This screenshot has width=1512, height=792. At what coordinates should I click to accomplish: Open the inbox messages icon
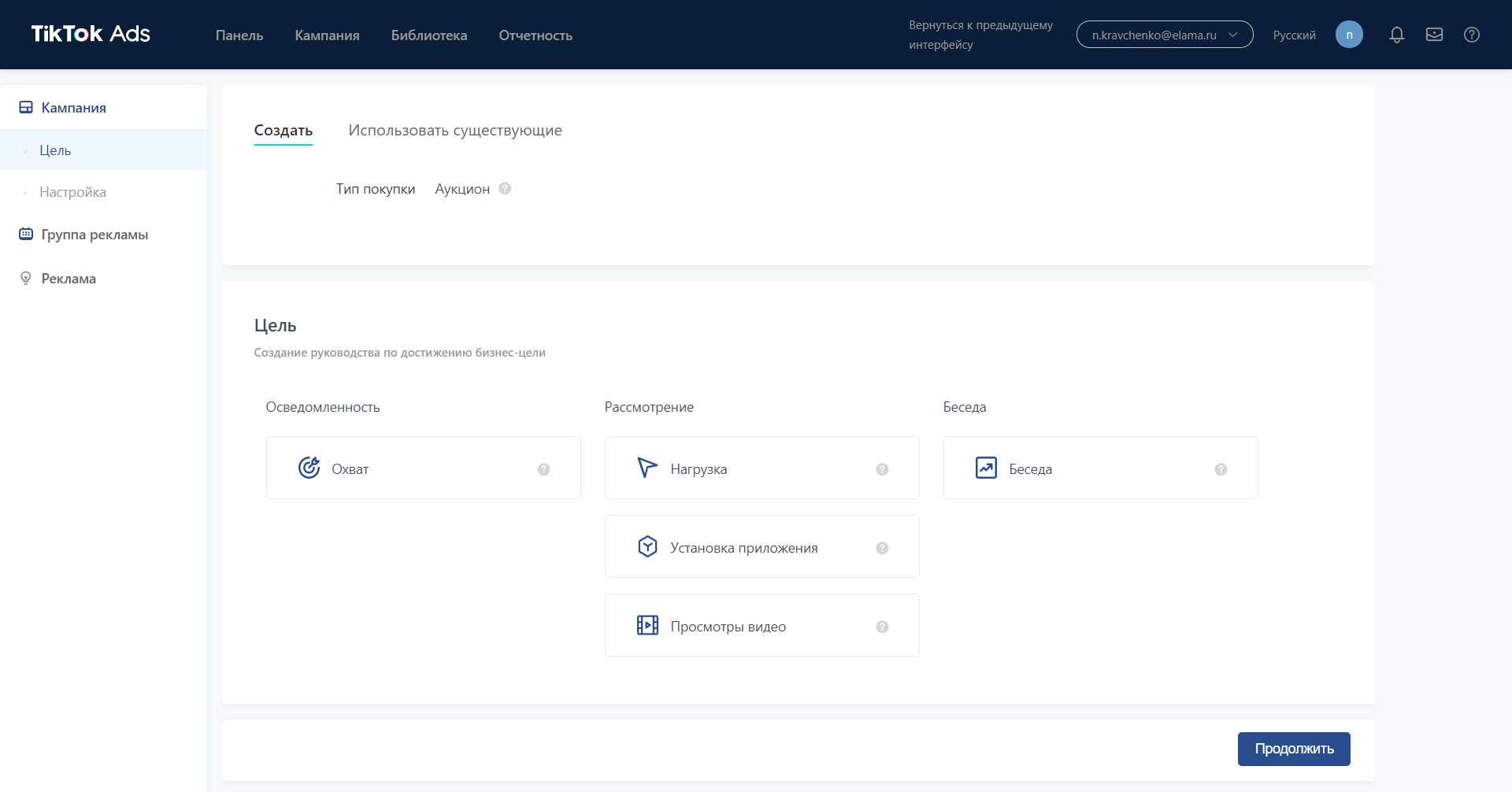point(1434,35)
